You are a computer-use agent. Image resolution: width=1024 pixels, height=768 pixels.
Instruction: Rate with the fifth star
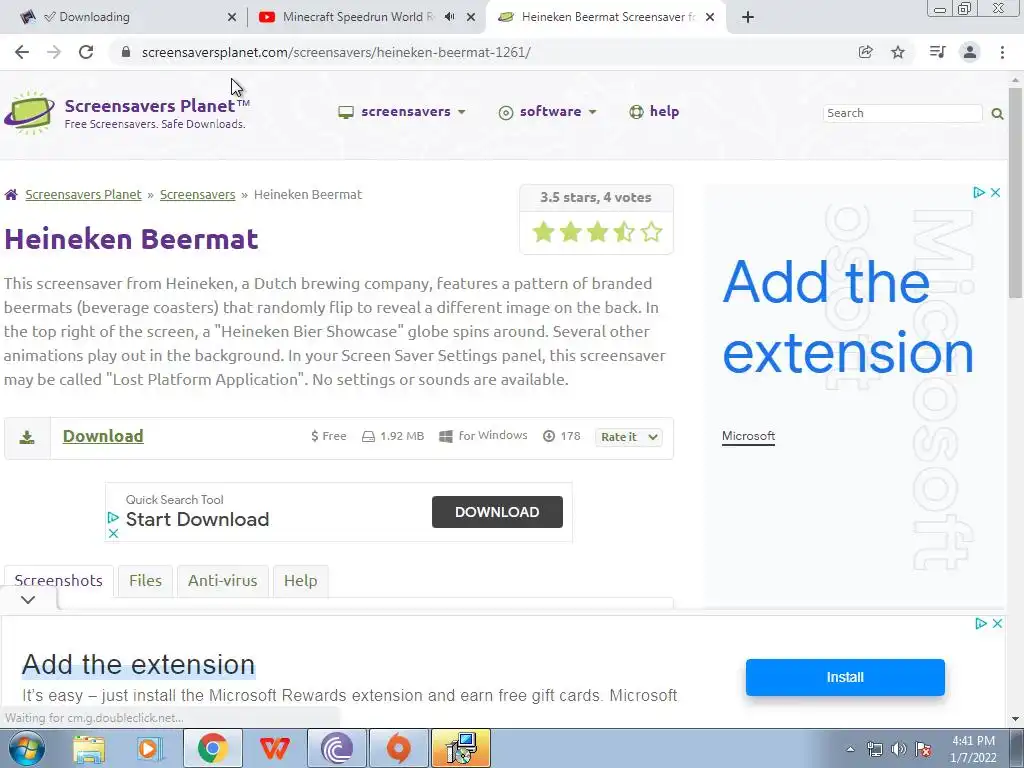[651, 232]
